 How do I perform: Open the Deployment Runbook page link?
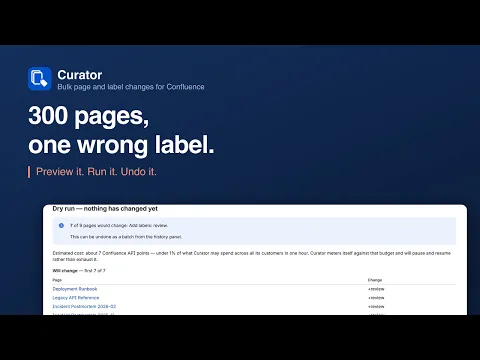[75, 289]
